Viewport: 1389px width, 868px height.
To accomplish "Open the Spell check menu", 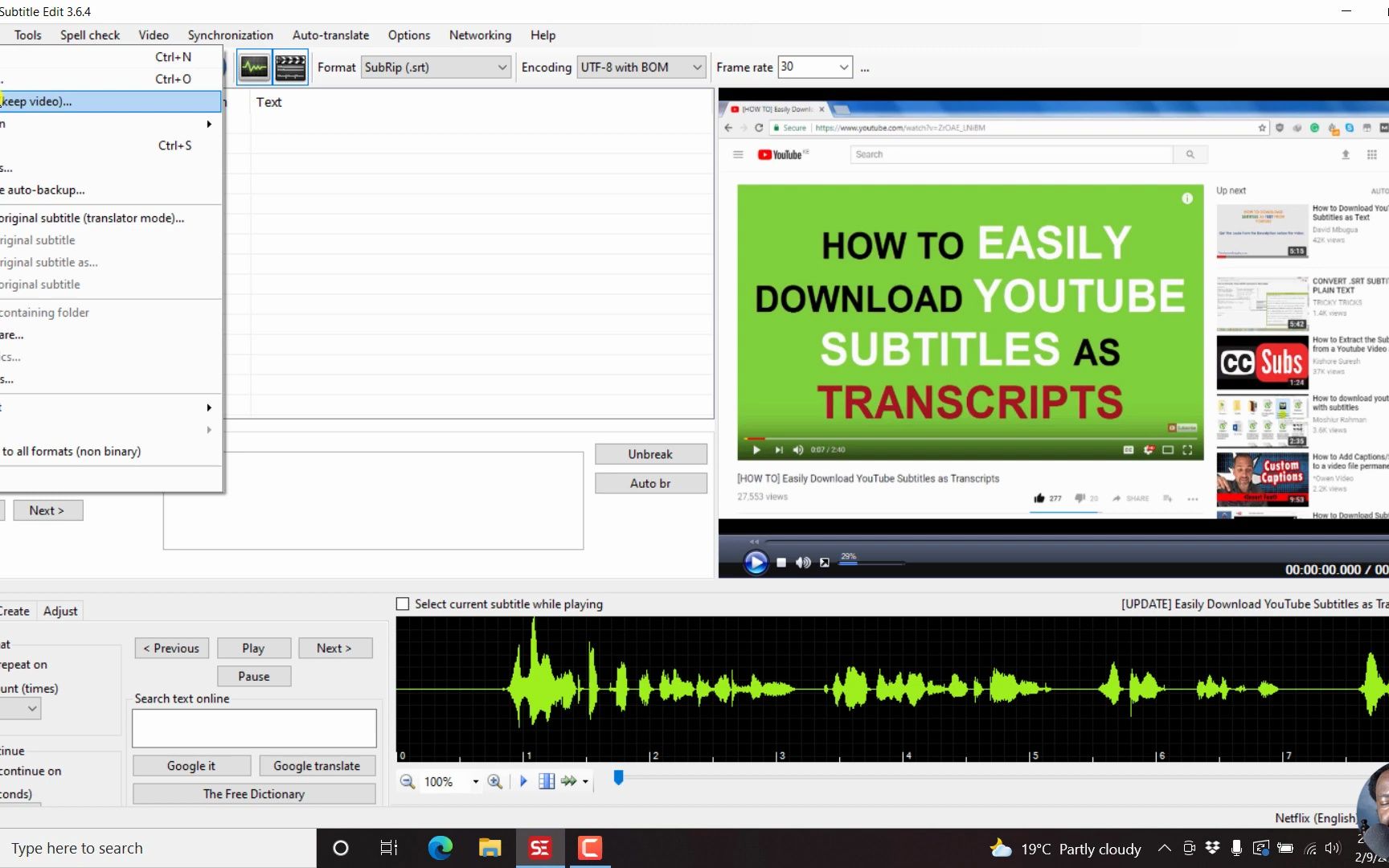I will click(x=90, y=35).
